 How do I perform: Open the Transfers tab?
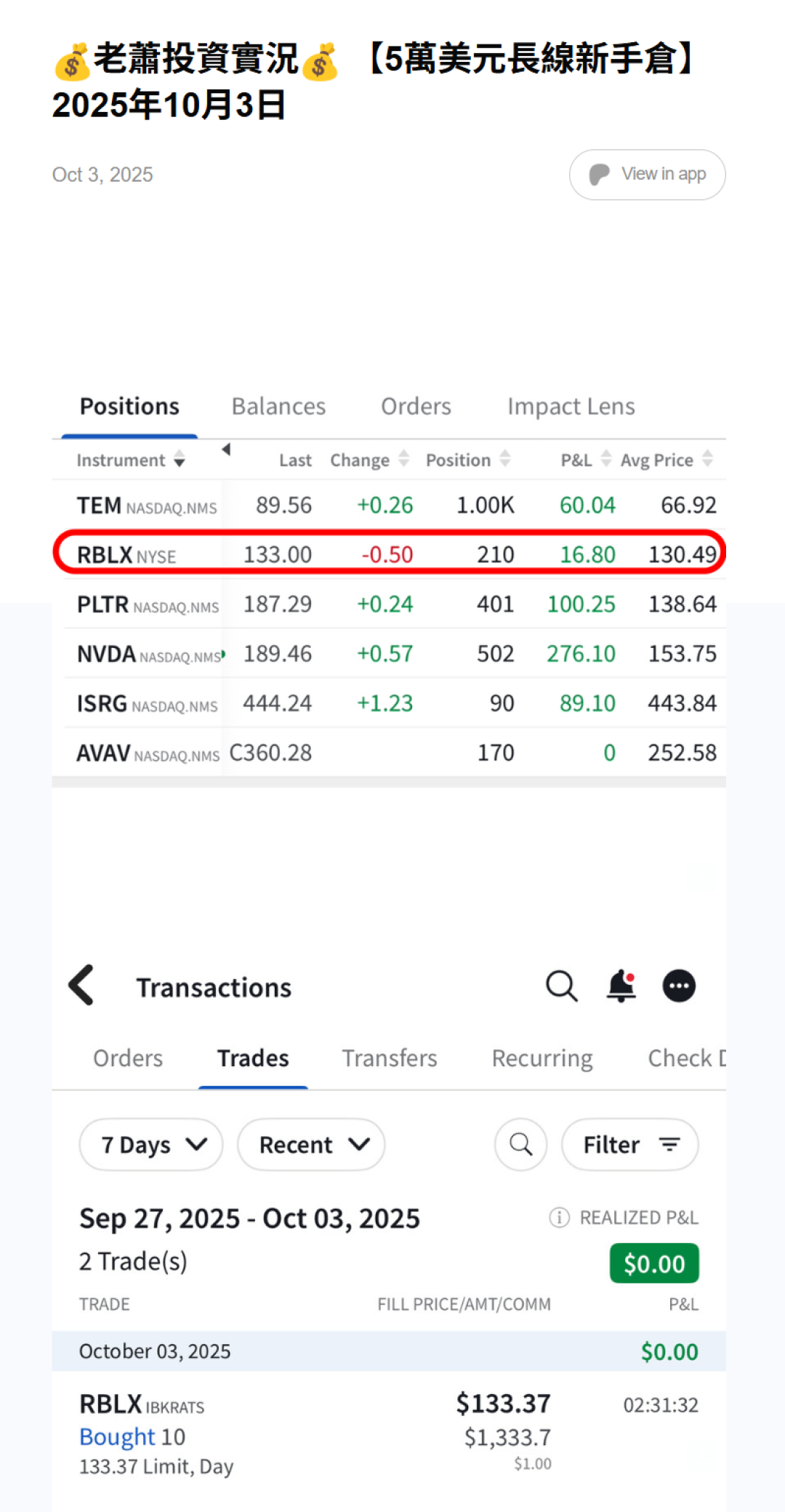pyautogui.click(x=390, y=1058)
